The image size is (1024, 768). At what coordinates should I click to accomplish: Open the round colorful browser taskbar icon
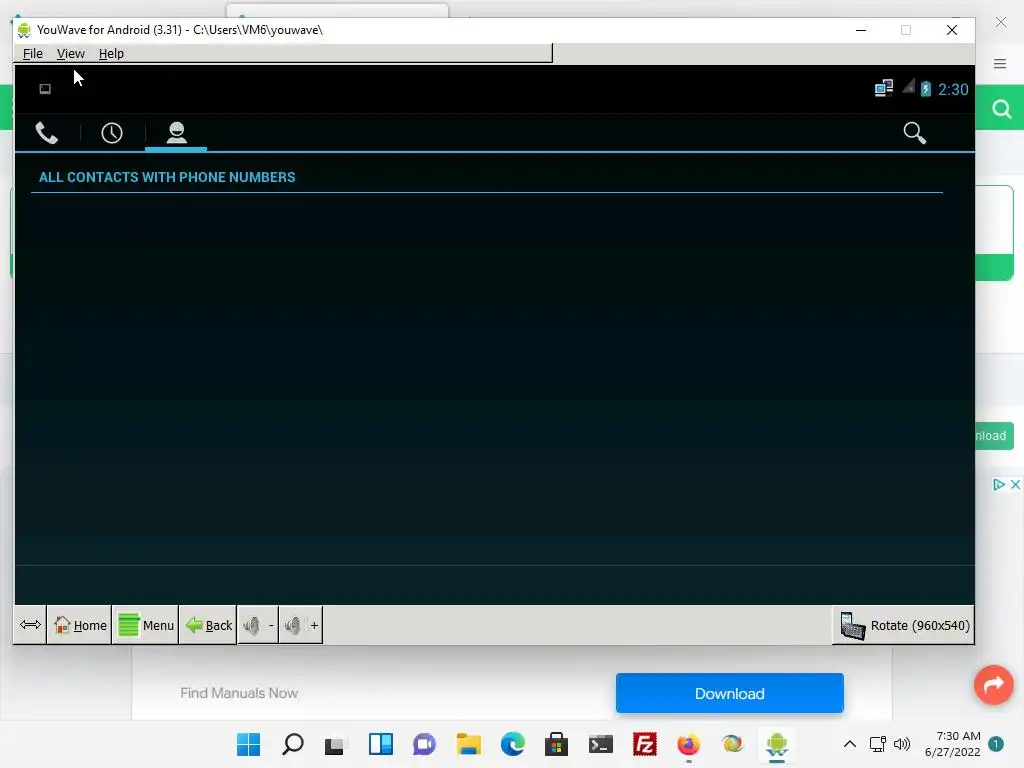click(733, 744)
